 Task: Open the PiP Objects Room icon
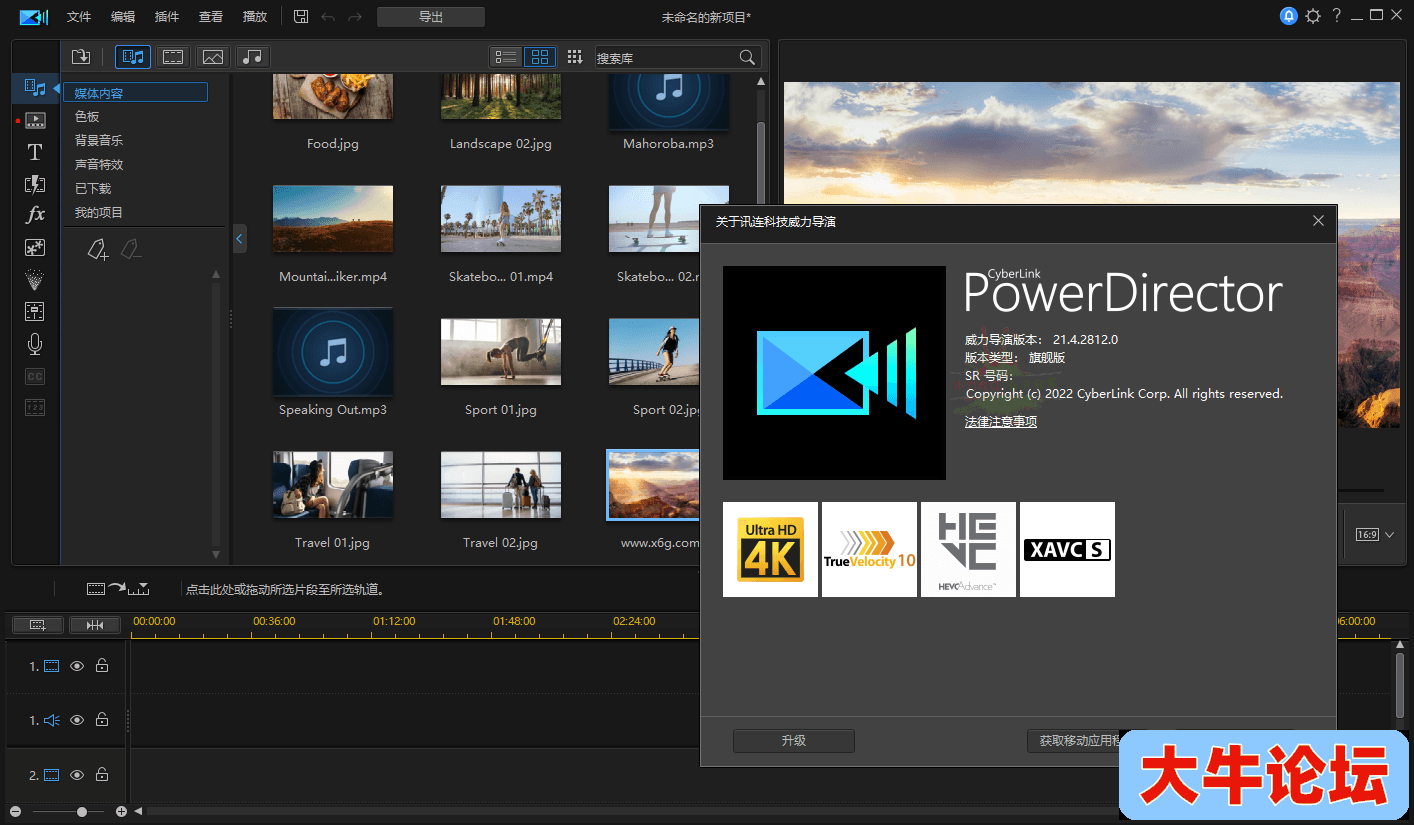click(35, 247)
